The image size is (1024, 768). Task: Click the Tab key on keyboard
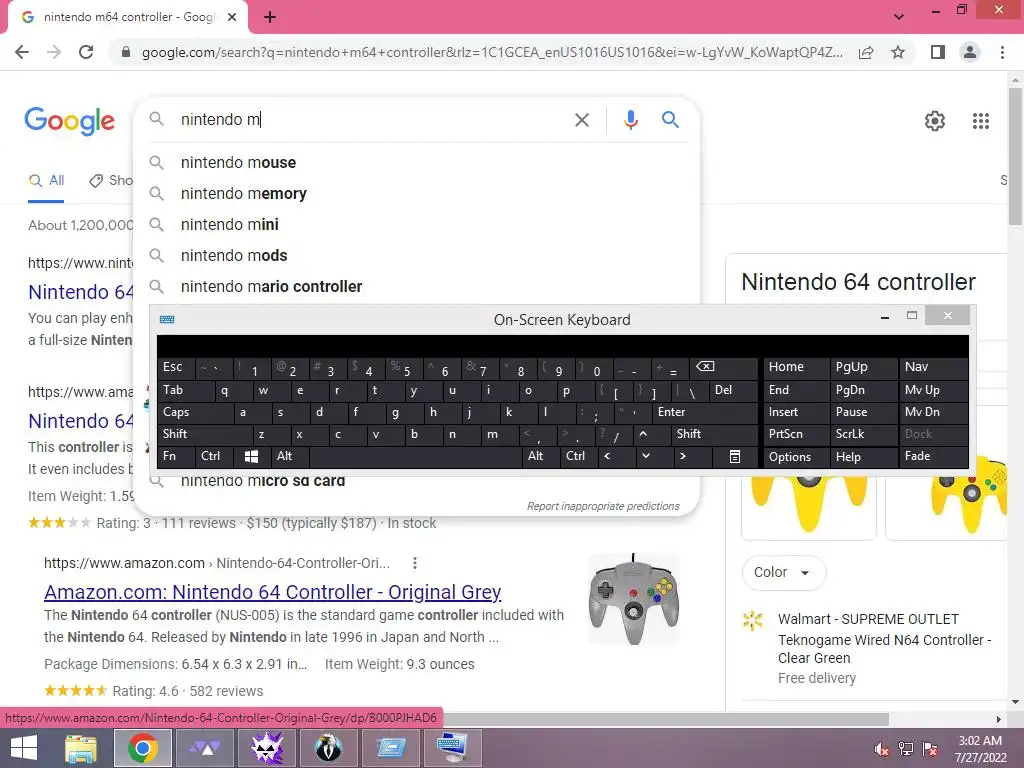[185, 390]
